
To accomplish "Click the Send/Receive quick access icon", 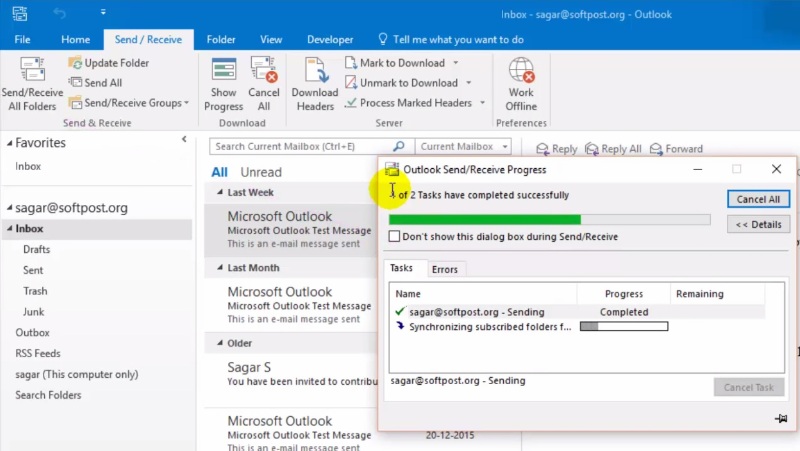I will tap(19, 14).
